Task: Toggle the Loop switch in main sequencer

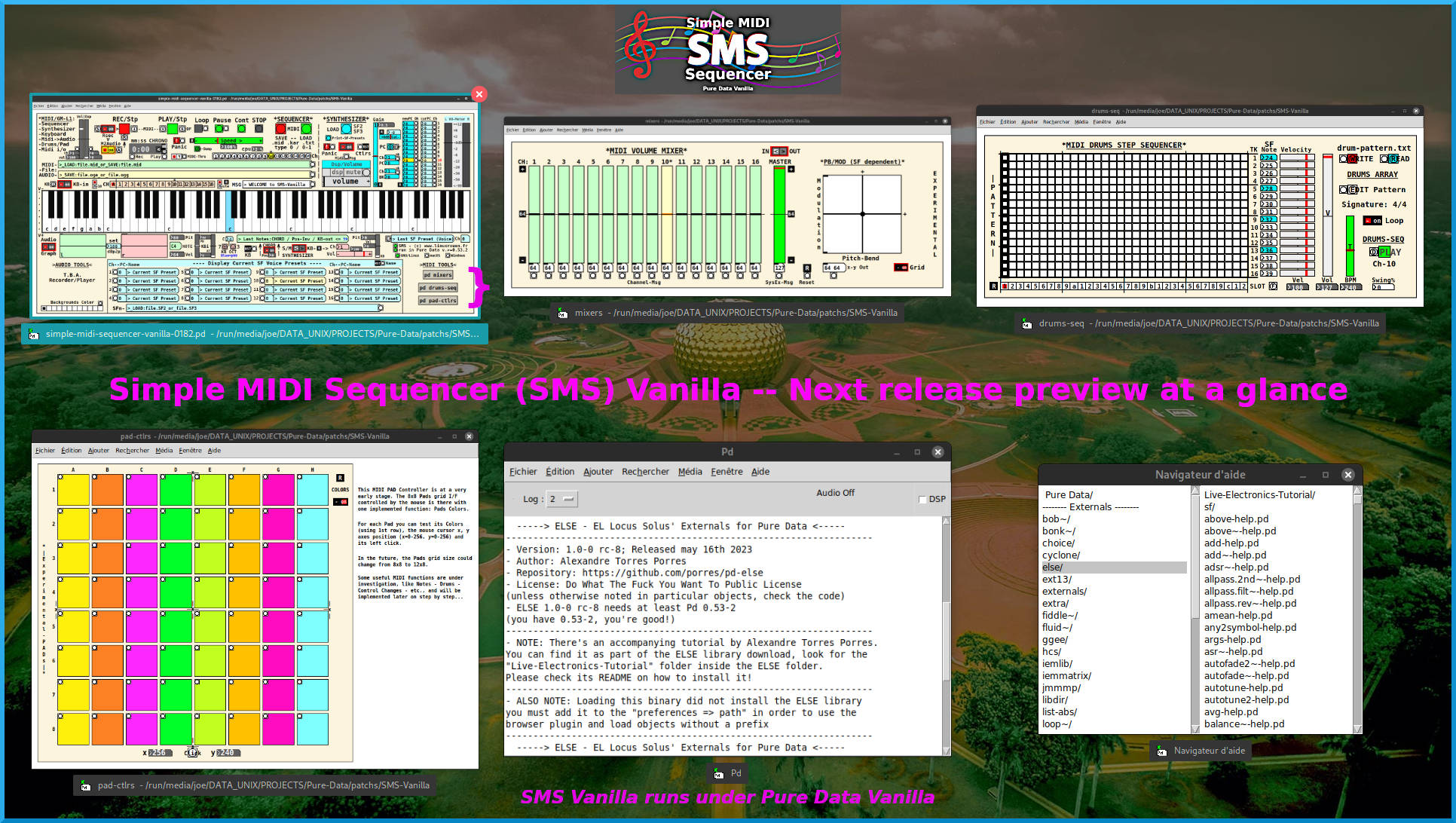Action: point(198,128)
